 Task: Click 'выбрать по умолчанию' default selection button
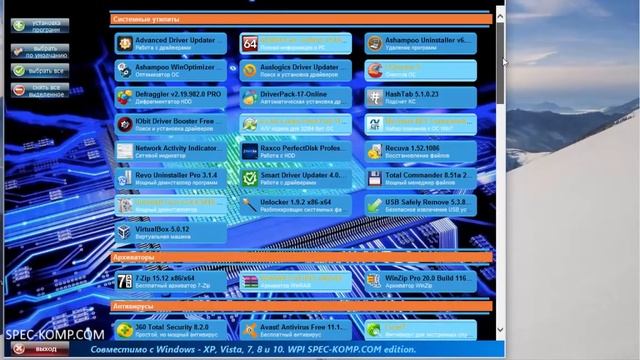click(x=40, y=51)
